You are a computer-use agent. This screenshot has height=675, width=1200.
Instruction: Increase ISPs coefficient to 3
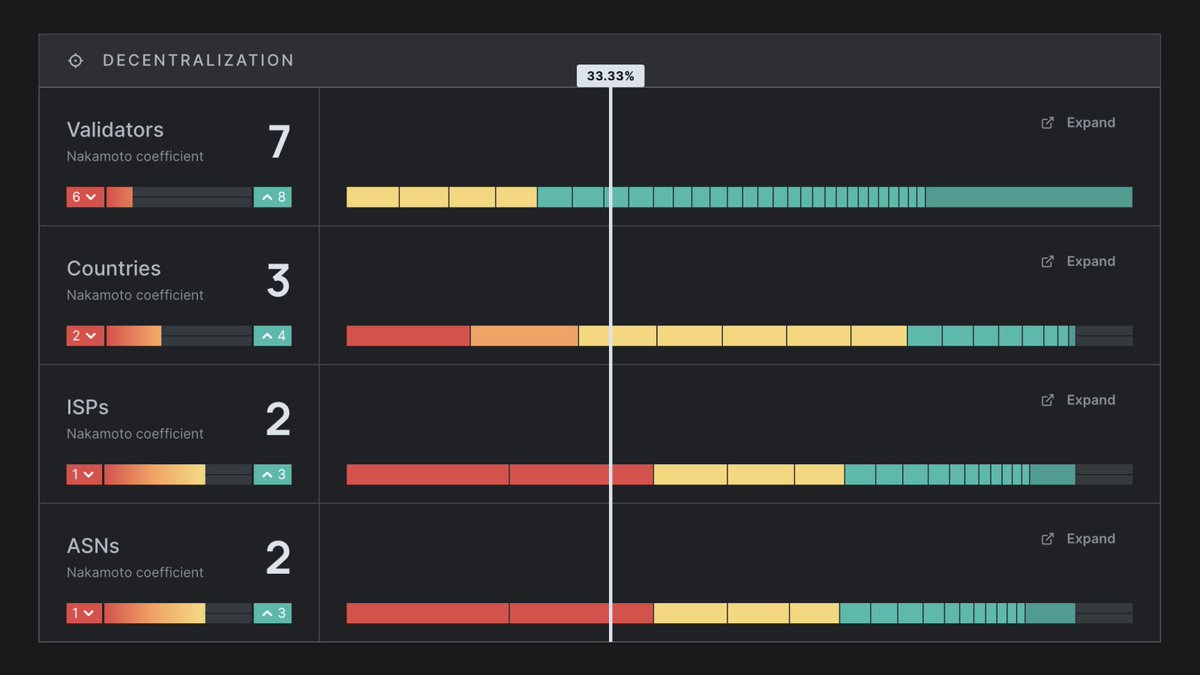tap(273, 474)
